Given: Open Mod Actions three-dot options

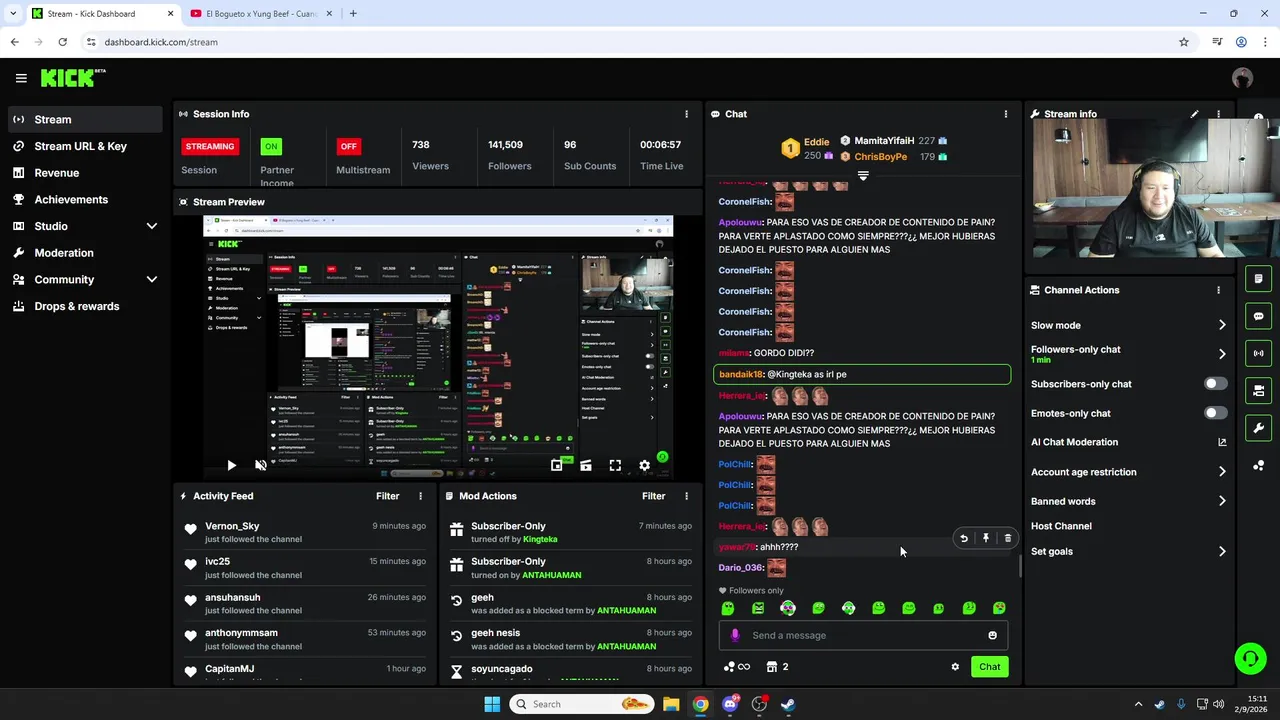Looking at the screenshot, I should [686, 496].
